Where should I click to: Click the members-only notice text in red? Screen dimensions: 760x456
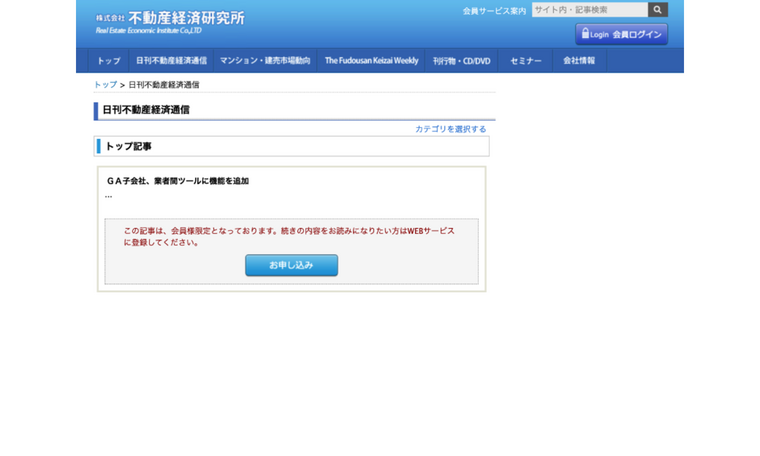pos(288,236)
